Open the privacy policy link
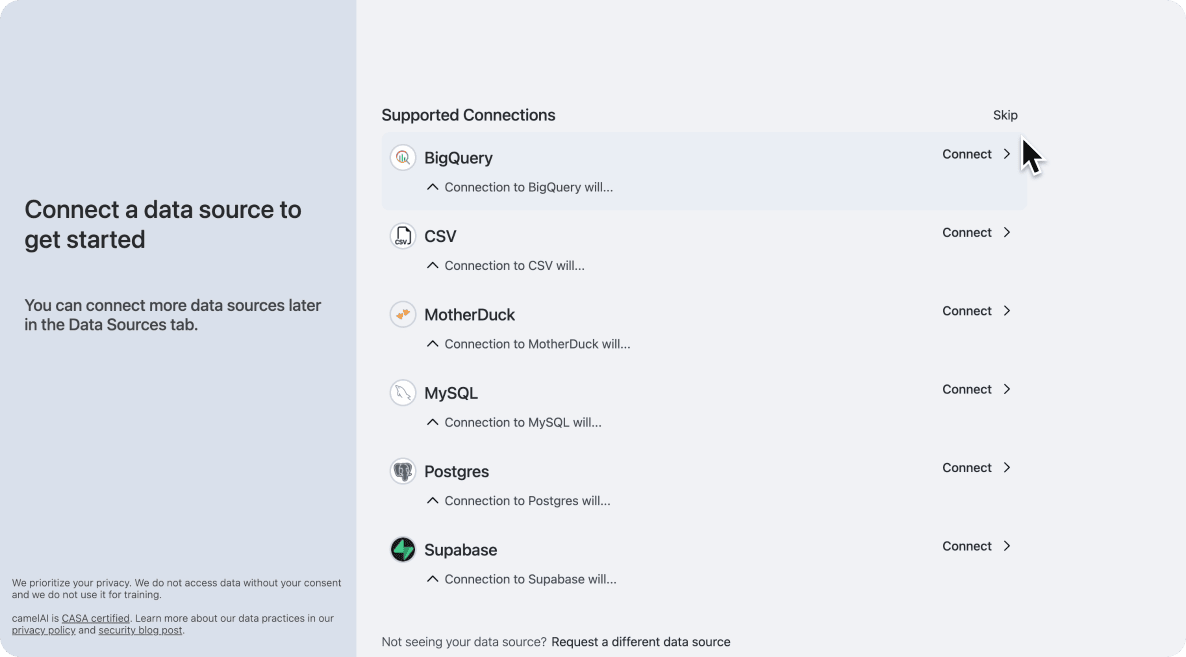 [x=43, y=631]
